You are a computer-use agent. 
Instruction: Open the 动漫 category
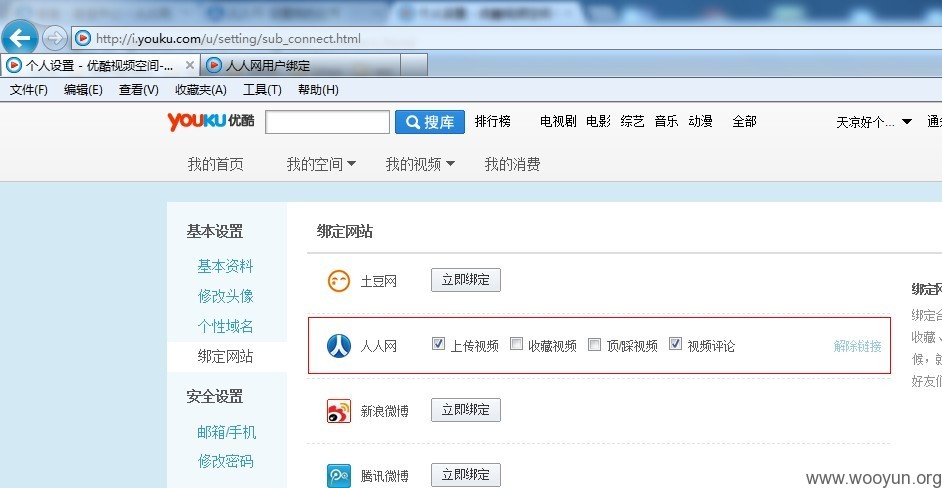pyautogui.click(x=700, y=121)
